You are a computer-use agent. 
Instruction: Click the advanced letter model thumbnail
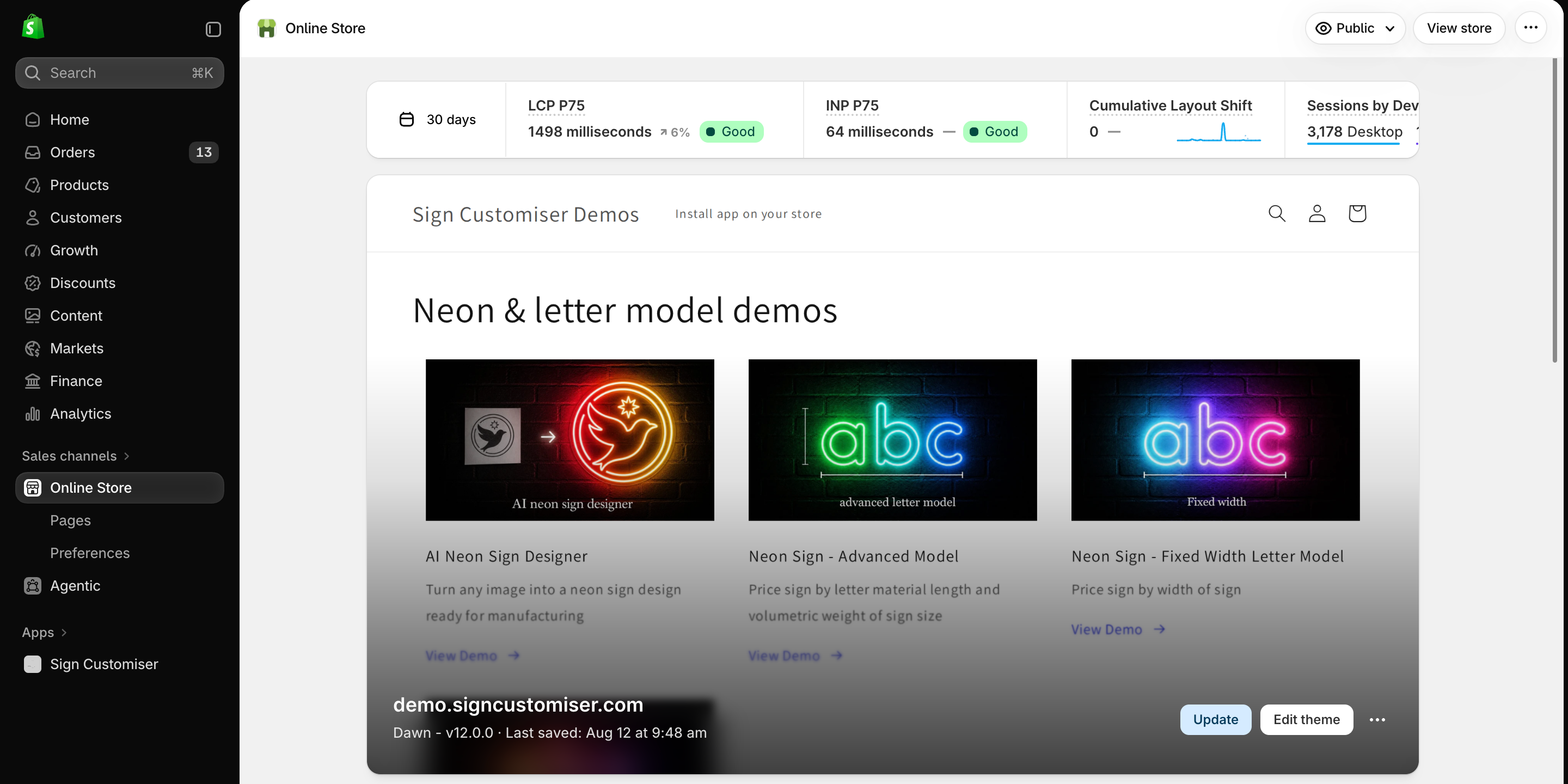point(892,440)
